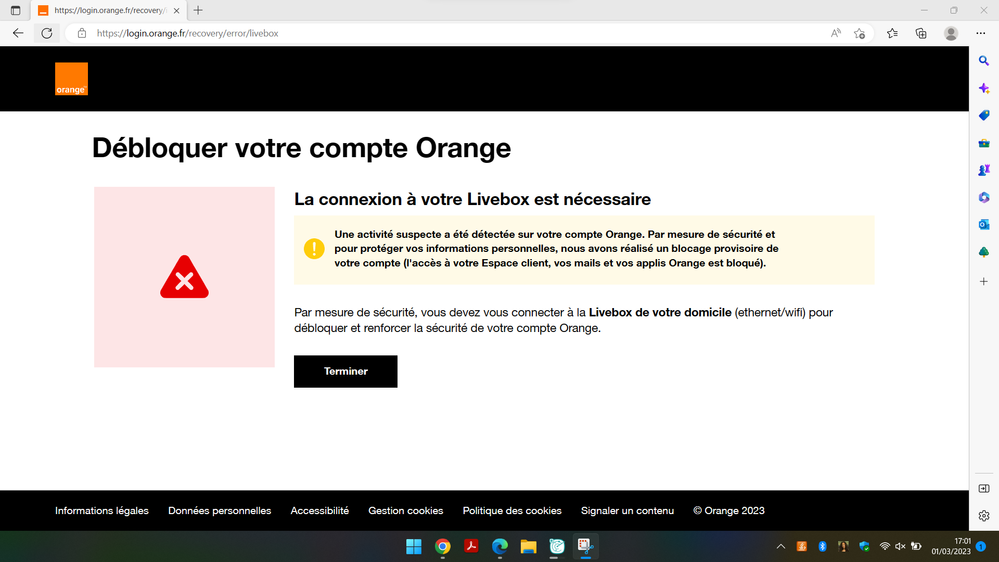Open Read aloud icon in address bar
Screen dimensions: 999x562
point(835,33)
